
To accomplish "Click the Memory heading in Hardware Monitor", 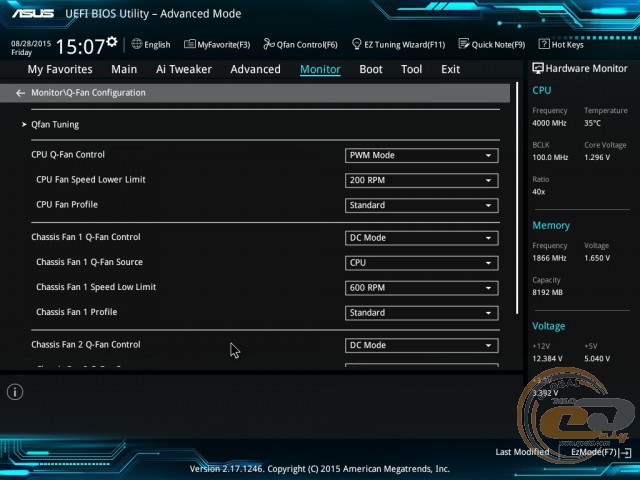I will (x=551, y=225).
